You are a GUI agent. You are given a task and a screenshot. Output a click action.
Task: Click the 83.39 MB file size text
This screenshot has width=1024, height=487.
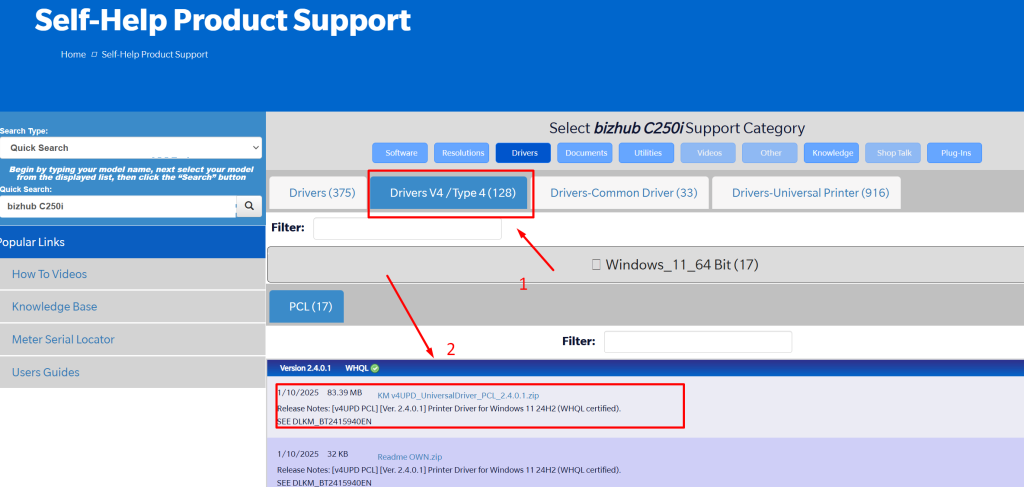(x=344, y=392)
